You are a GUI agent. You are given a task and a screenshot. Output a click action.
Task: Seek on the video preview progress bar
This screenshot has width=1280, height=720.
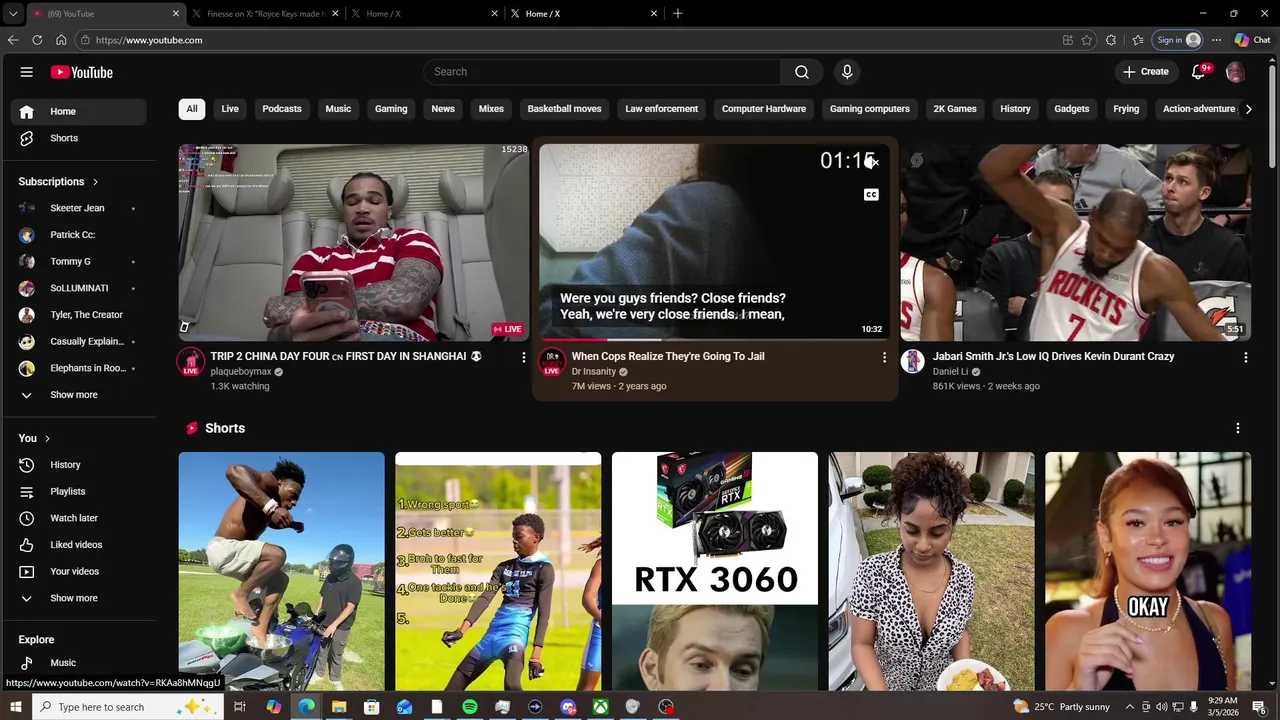pyautogui.click(x=714, y=340)
